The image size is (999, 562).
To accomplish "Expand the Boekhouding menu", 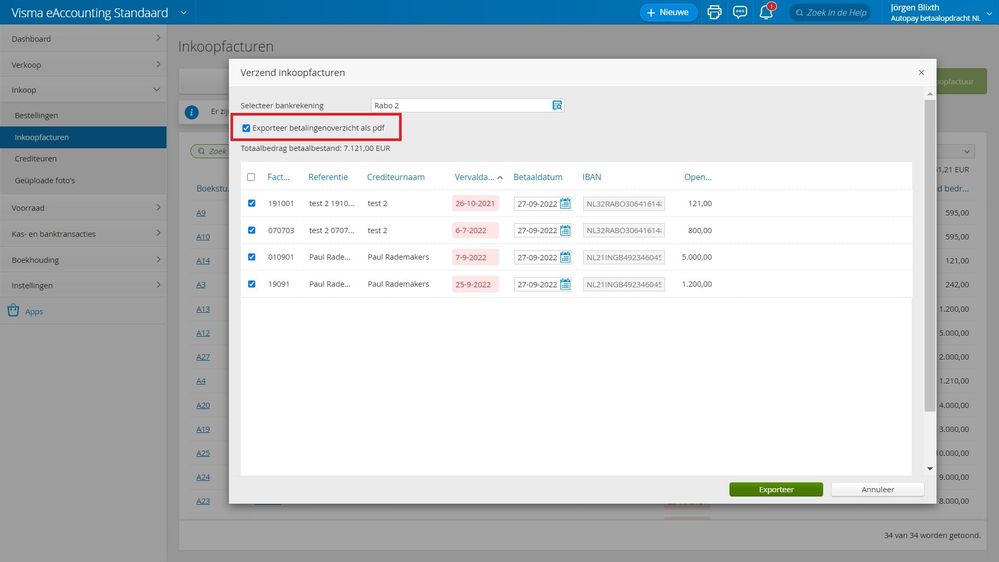I will (x=83, y=260).
